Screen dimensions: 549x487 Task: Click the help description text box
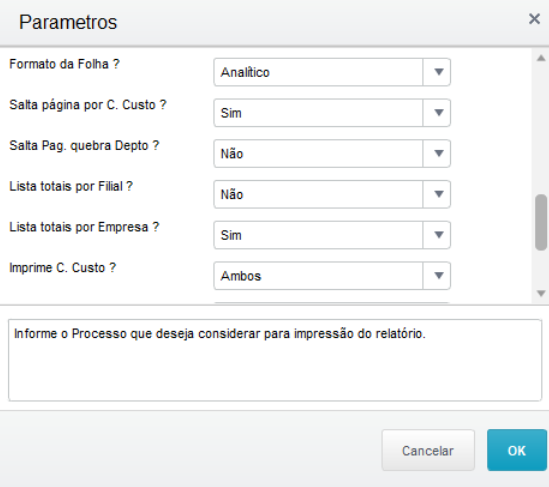tap(275, 360)
